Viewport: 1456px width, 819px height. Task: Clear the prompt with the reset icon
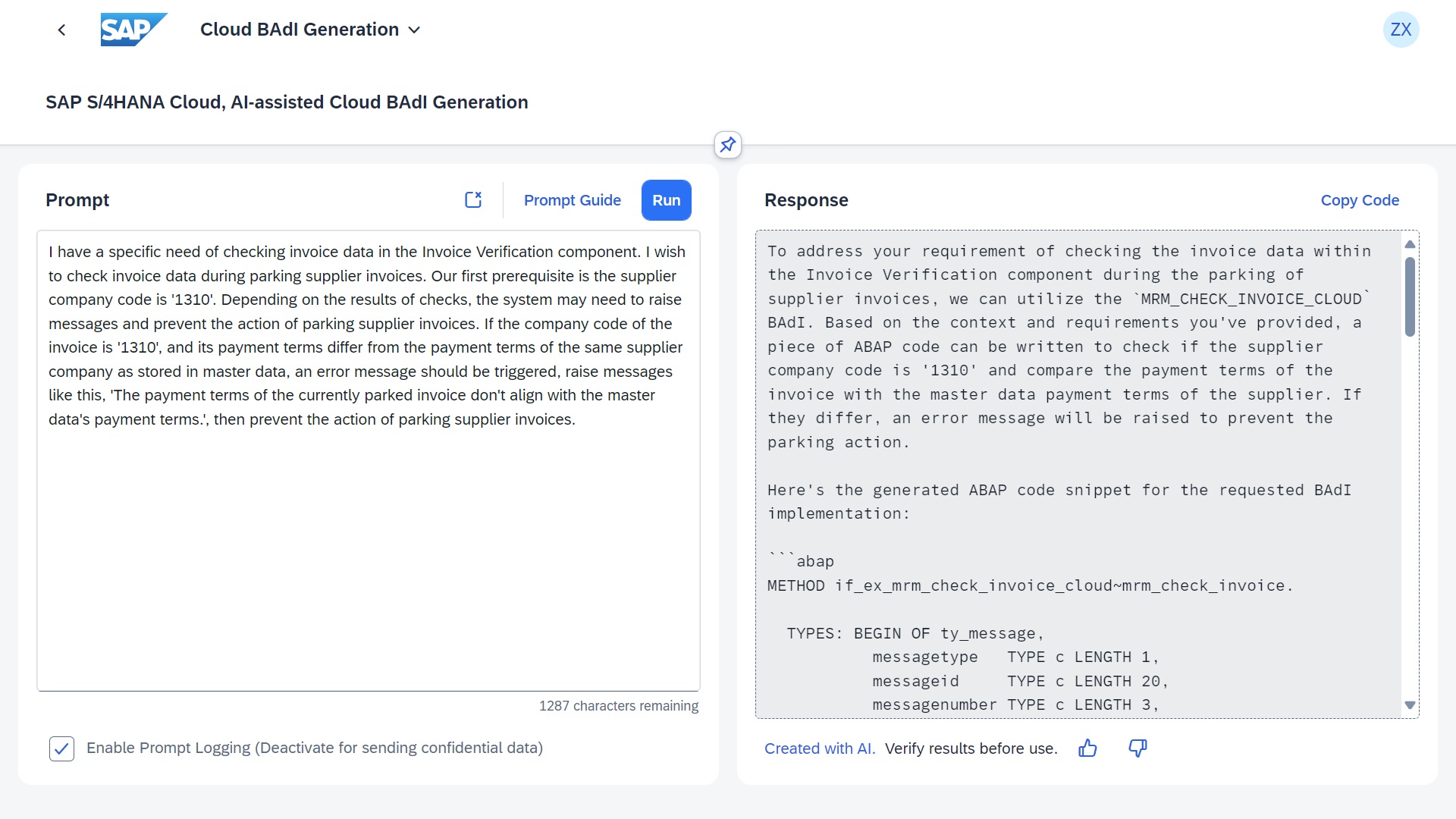[x=473, y=199]
